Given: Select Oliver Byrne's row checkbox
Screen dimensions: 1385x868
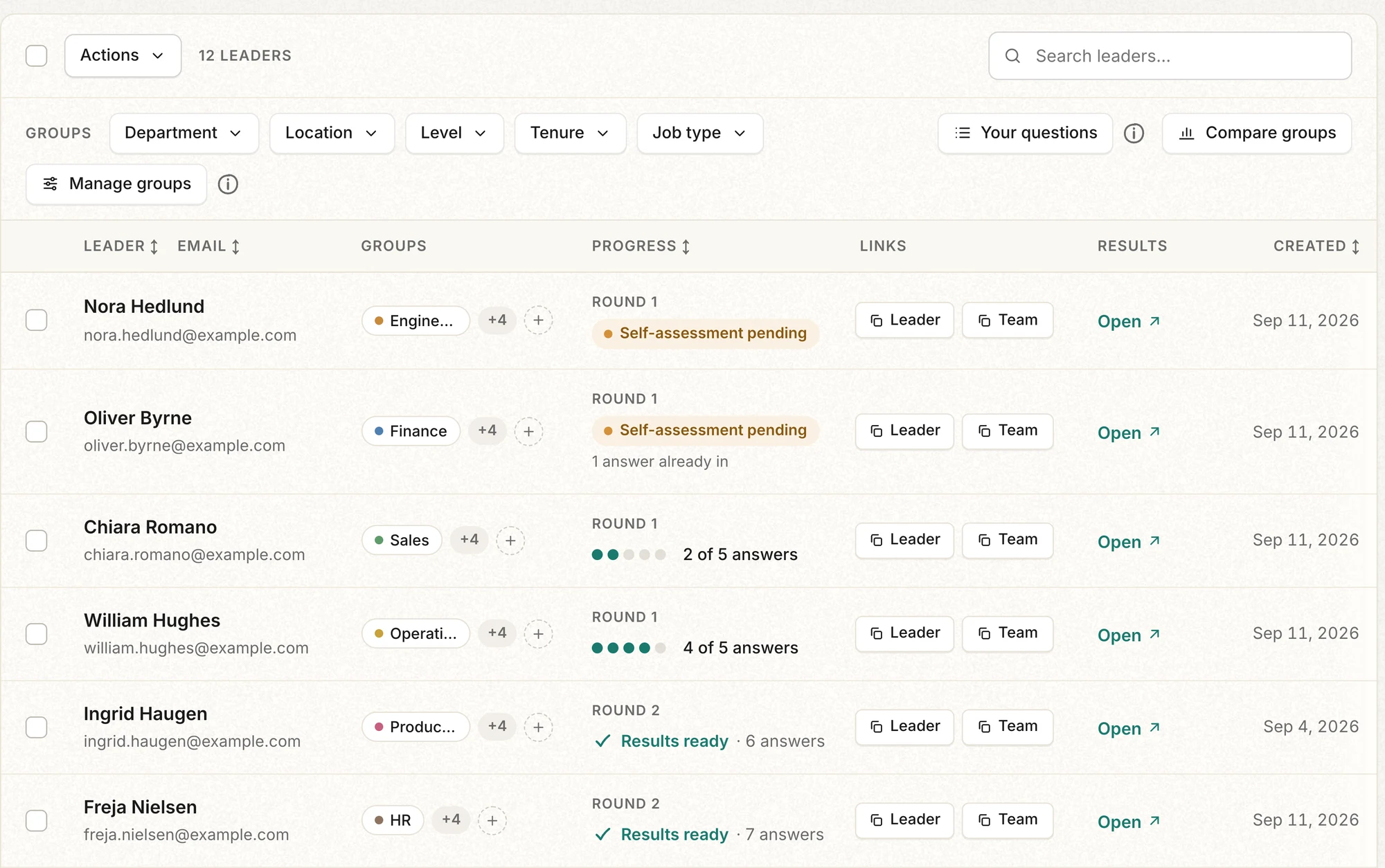Looking at the screenshot, I should [x=36, y=432].
